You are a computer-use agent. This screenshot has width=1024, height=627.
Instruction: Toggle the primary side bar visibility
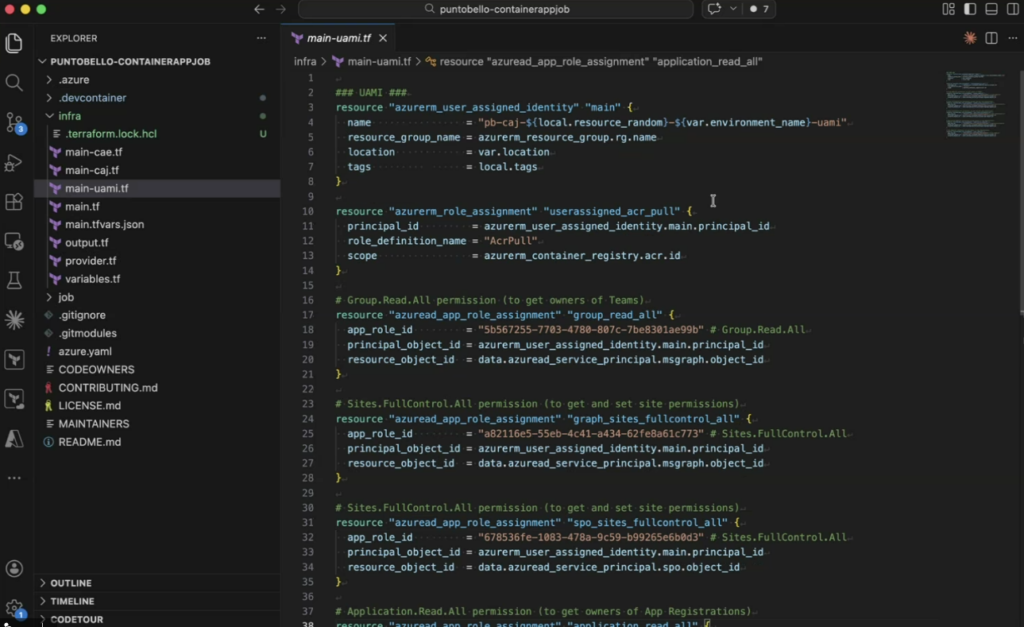click(969, 9)
